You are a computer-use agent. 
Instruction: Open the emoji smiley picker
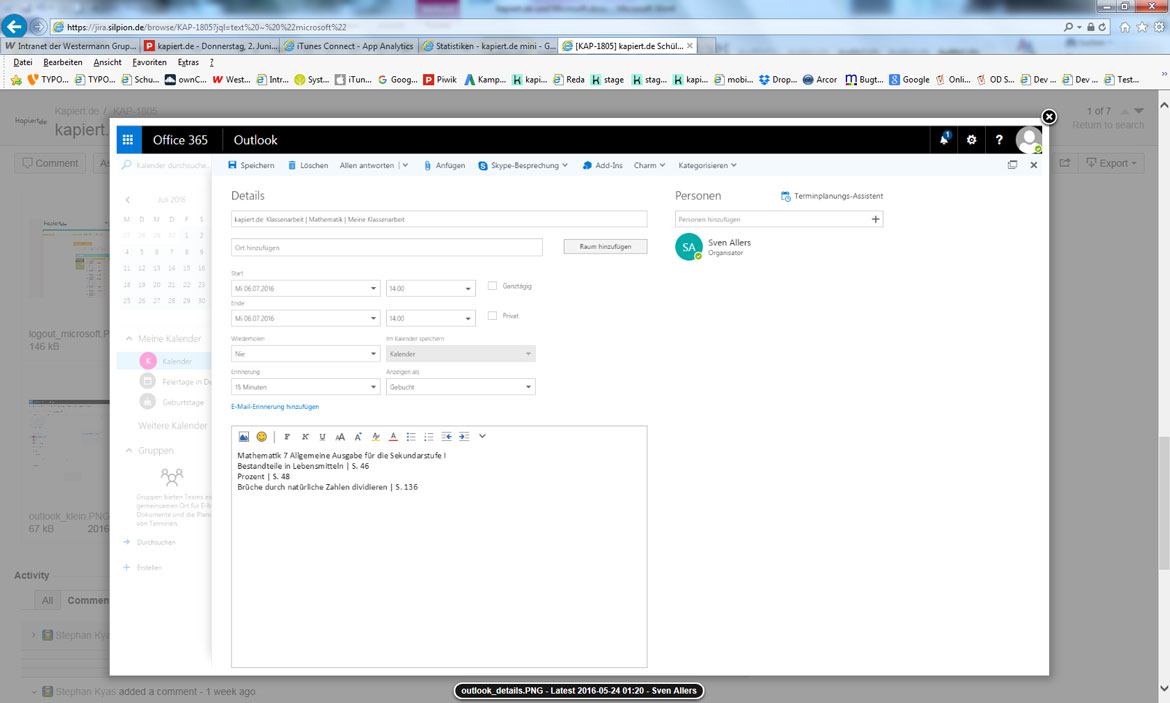point(262,436)
